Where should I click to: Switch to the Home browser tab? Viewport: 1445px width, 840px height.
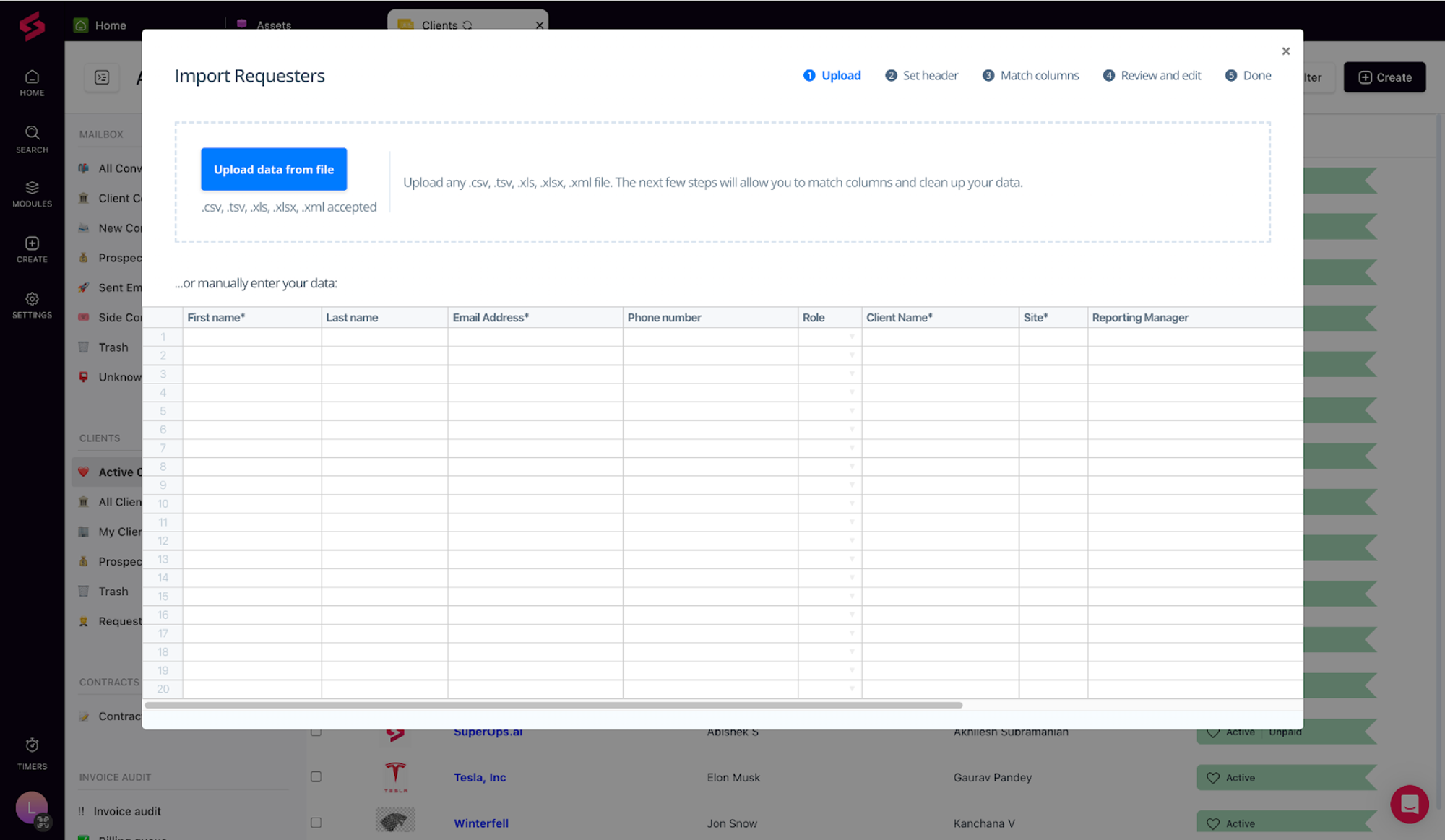tap(100, 25)
